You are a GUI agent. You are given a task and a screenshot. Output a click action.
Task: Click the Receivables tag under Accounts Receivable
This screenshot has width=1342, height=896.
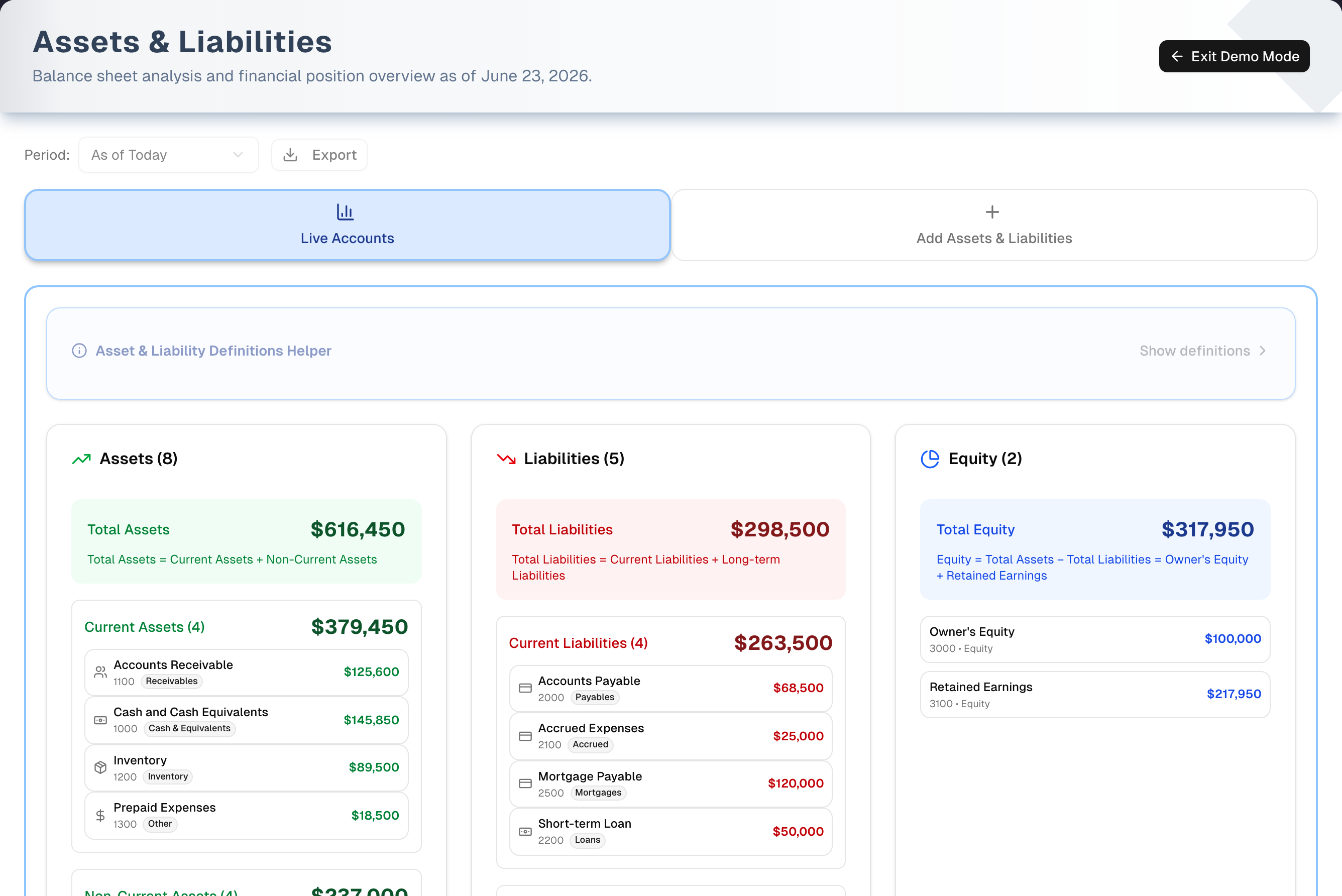[x=171, y=681]
